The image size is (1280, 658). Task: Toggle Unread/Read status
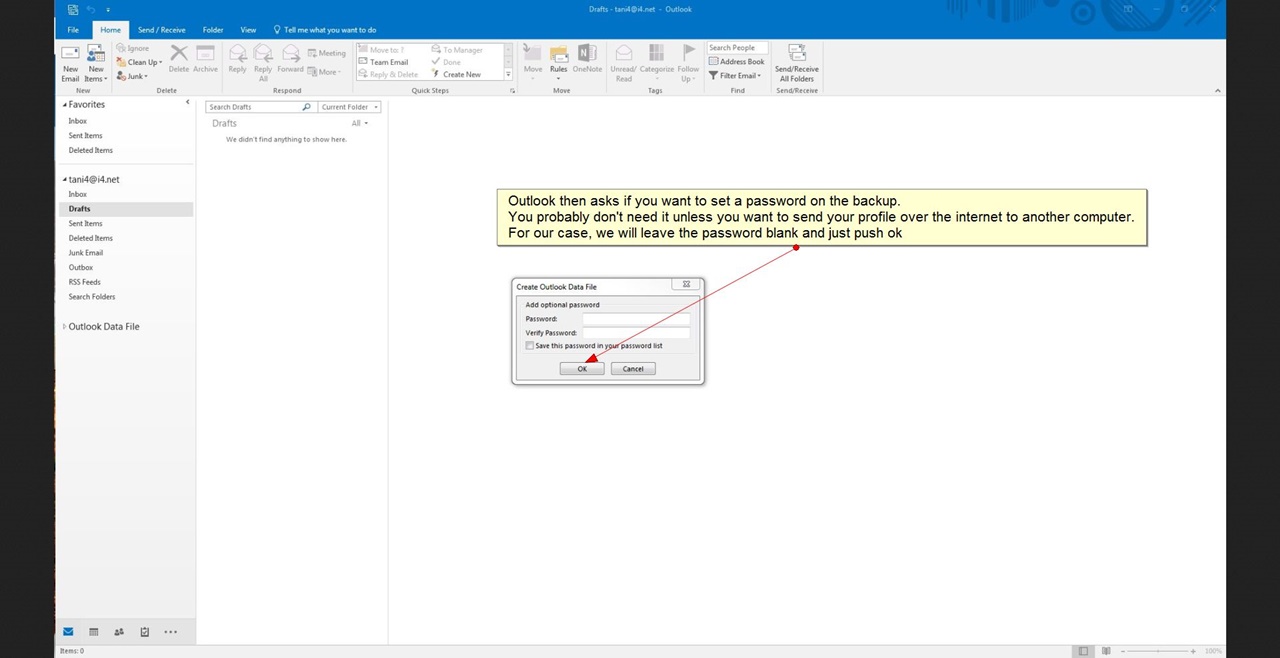(x=623, y=63)
